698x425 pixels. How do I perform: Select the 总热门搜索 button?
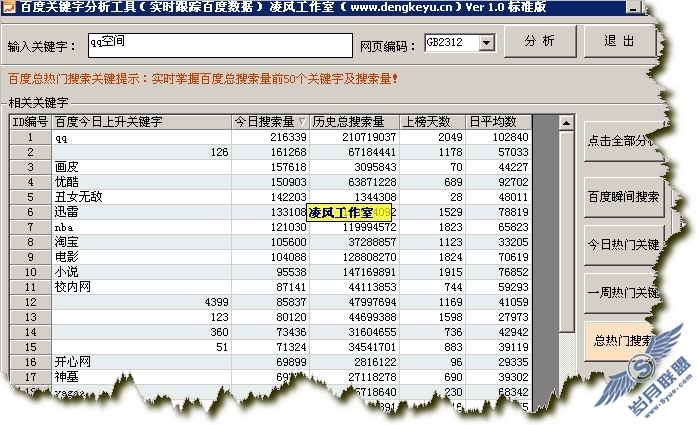(x=620, y=341)
